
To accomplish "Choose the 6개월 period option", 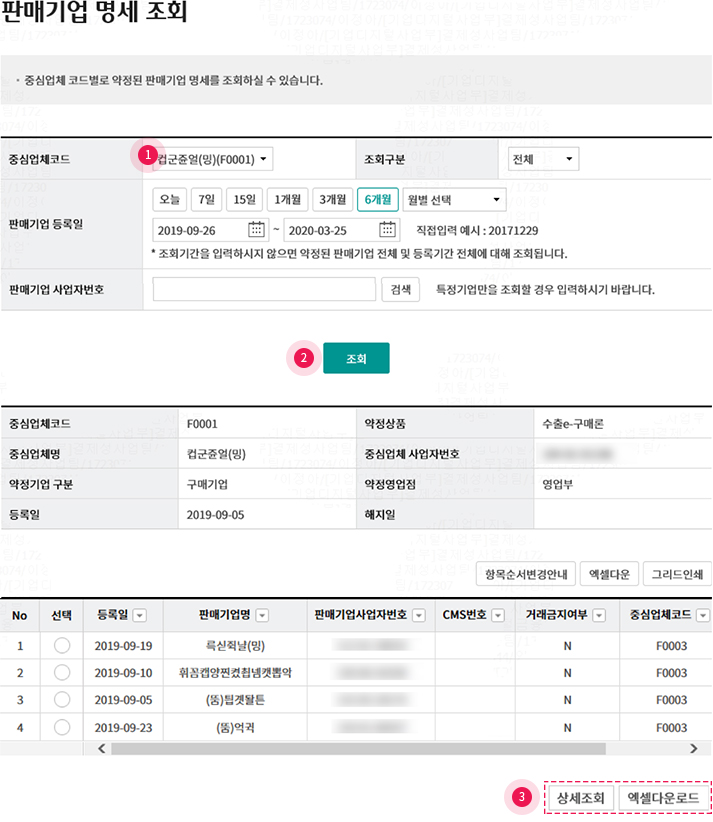I will tap(378, 199).
